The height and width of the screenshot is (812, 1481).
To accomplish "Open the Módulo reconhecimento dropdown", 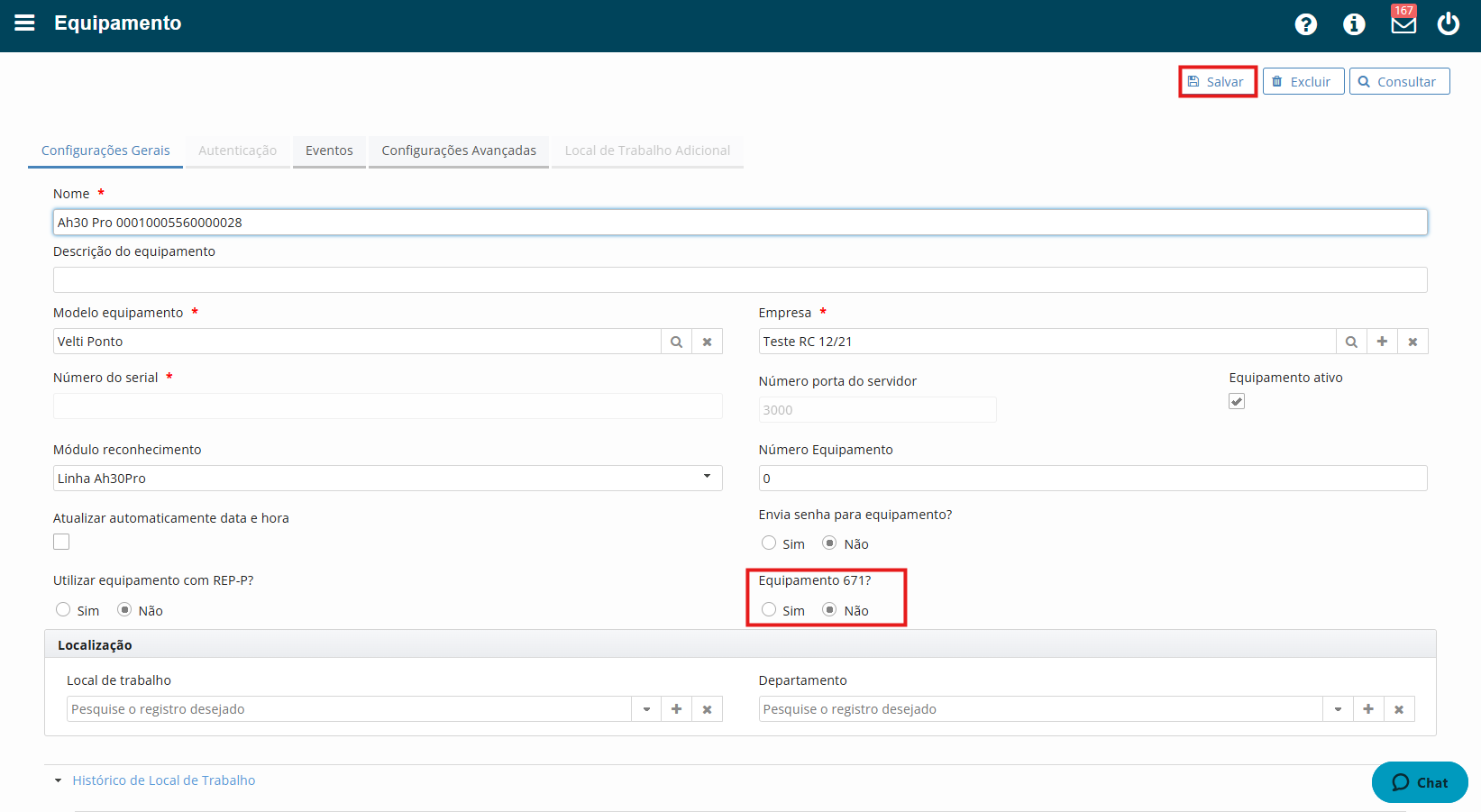I will 388,478.
